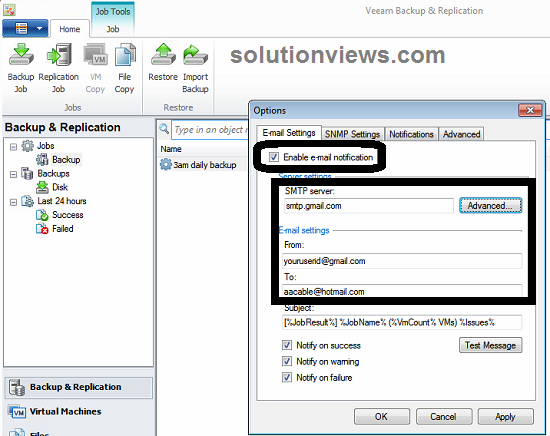Click OK in Options dialog

point(382,417)
